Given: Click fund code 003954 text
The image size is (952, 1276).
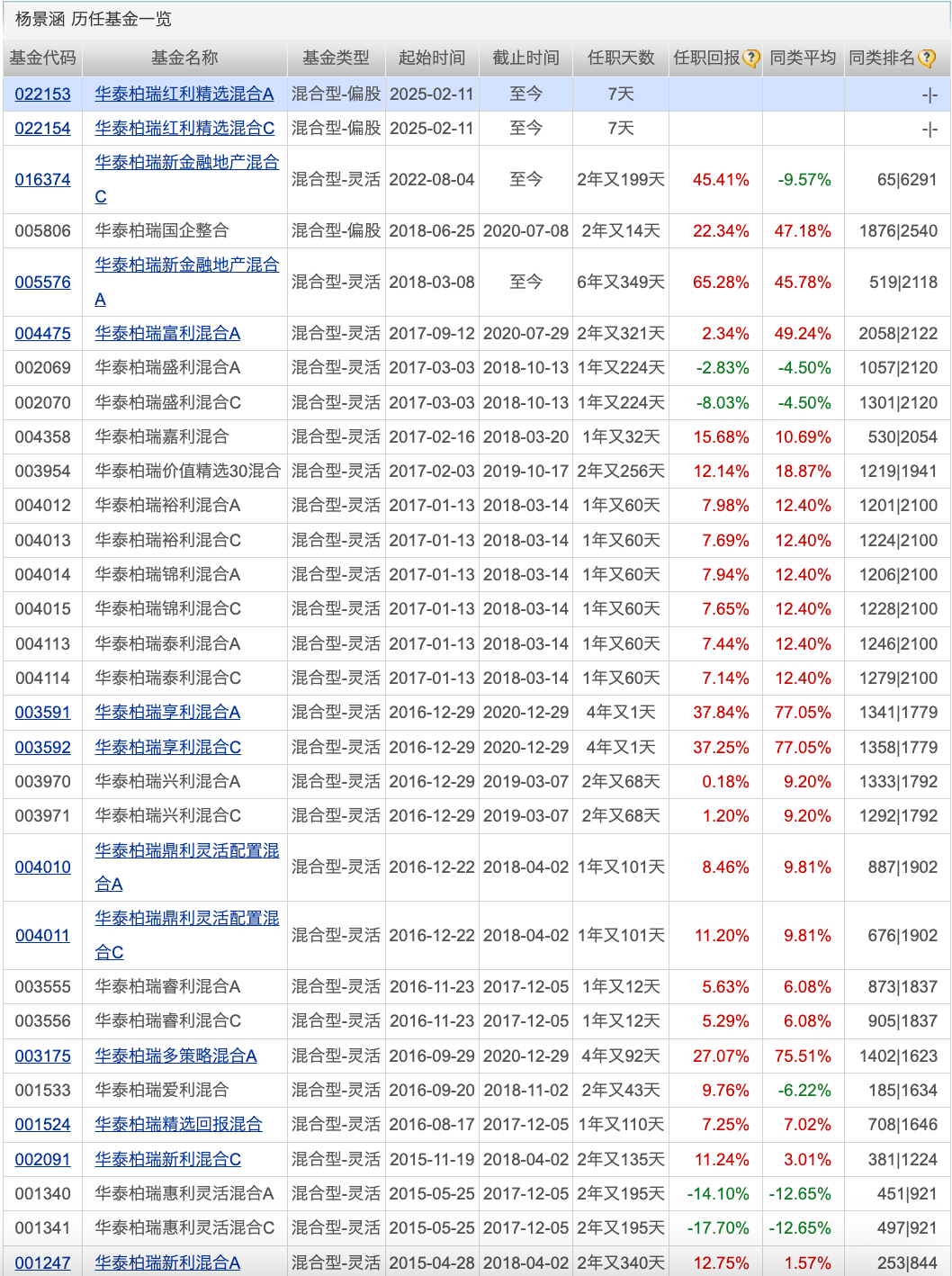Looking at the screenshot, I should tap(42, 471).
